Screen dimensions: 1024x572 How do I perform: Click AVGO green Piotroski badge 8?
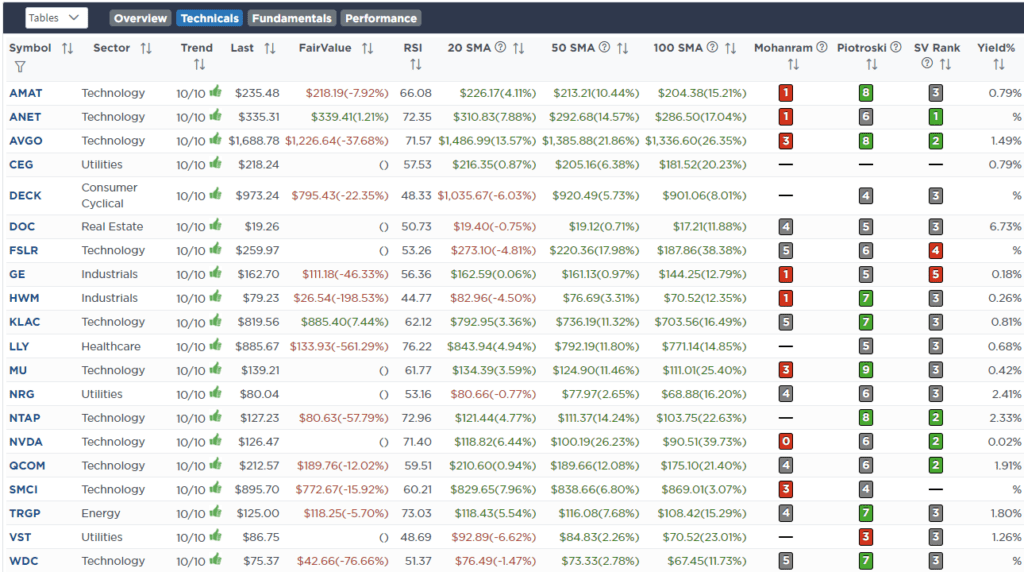point(866,140)
